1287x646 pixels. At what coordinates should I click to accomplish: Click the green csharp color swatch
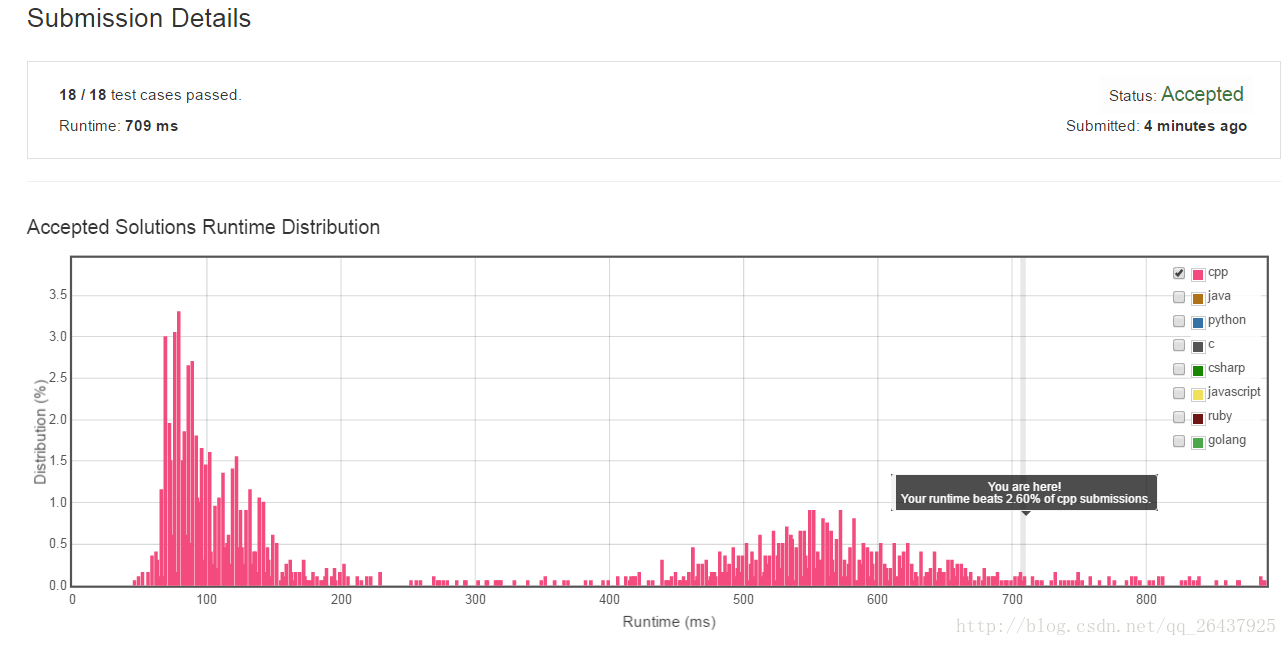coord(1198,370)
